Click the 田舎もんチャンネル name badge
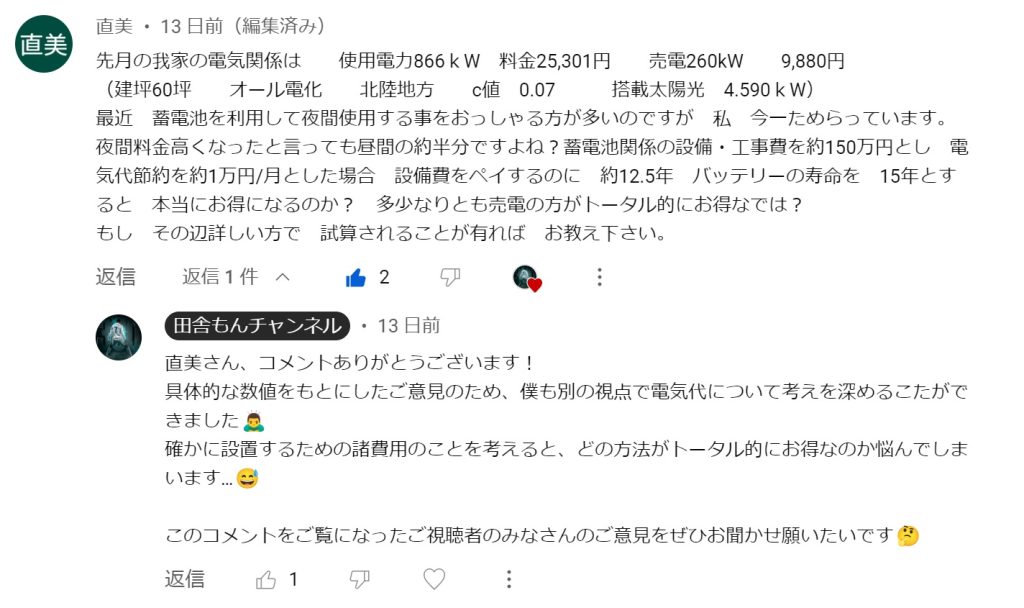1024x608 pixels. point(257,325)
